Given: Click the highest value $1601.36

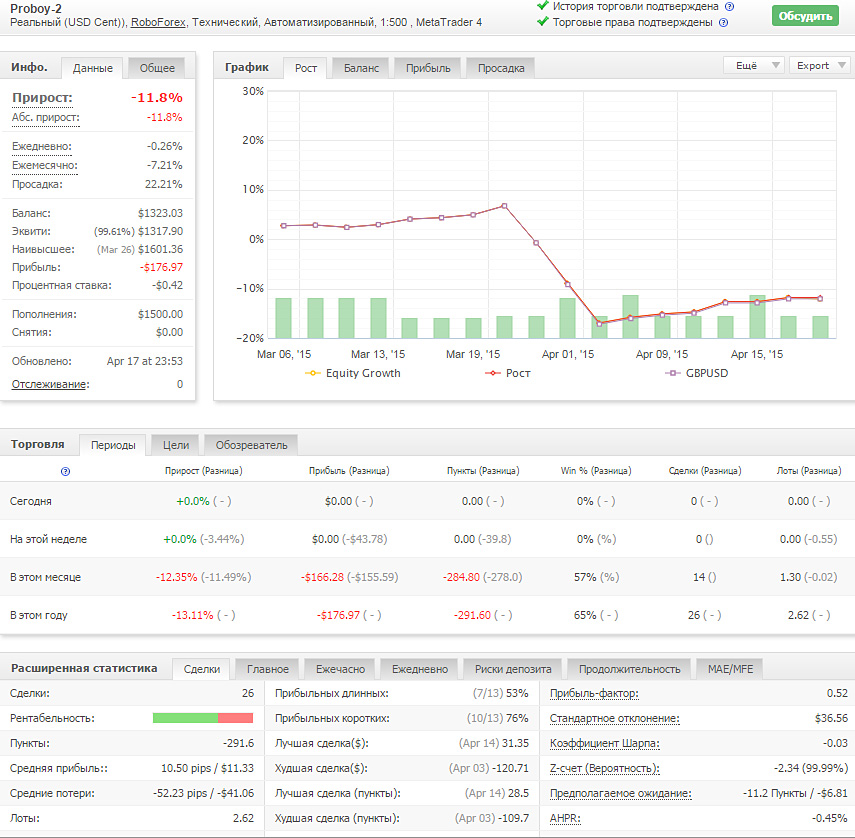Looking at the screenshot, I should click(x=160, y=249).
